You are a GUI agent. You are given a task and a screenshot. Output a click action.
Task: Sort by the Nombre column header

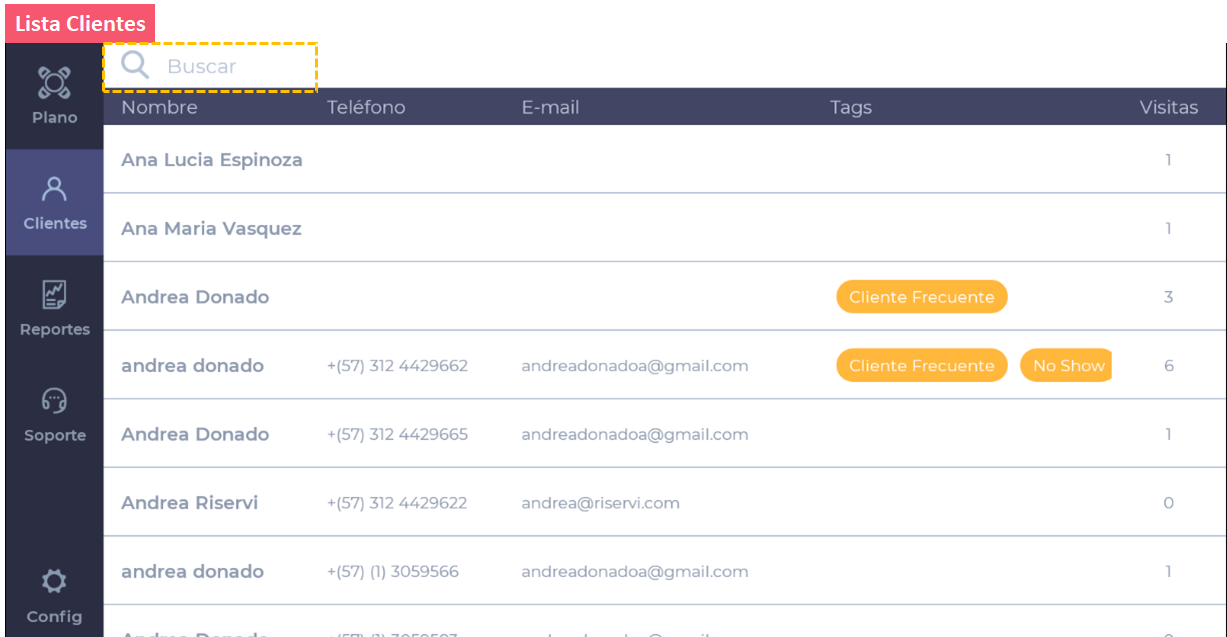click(x=160, y=107)
